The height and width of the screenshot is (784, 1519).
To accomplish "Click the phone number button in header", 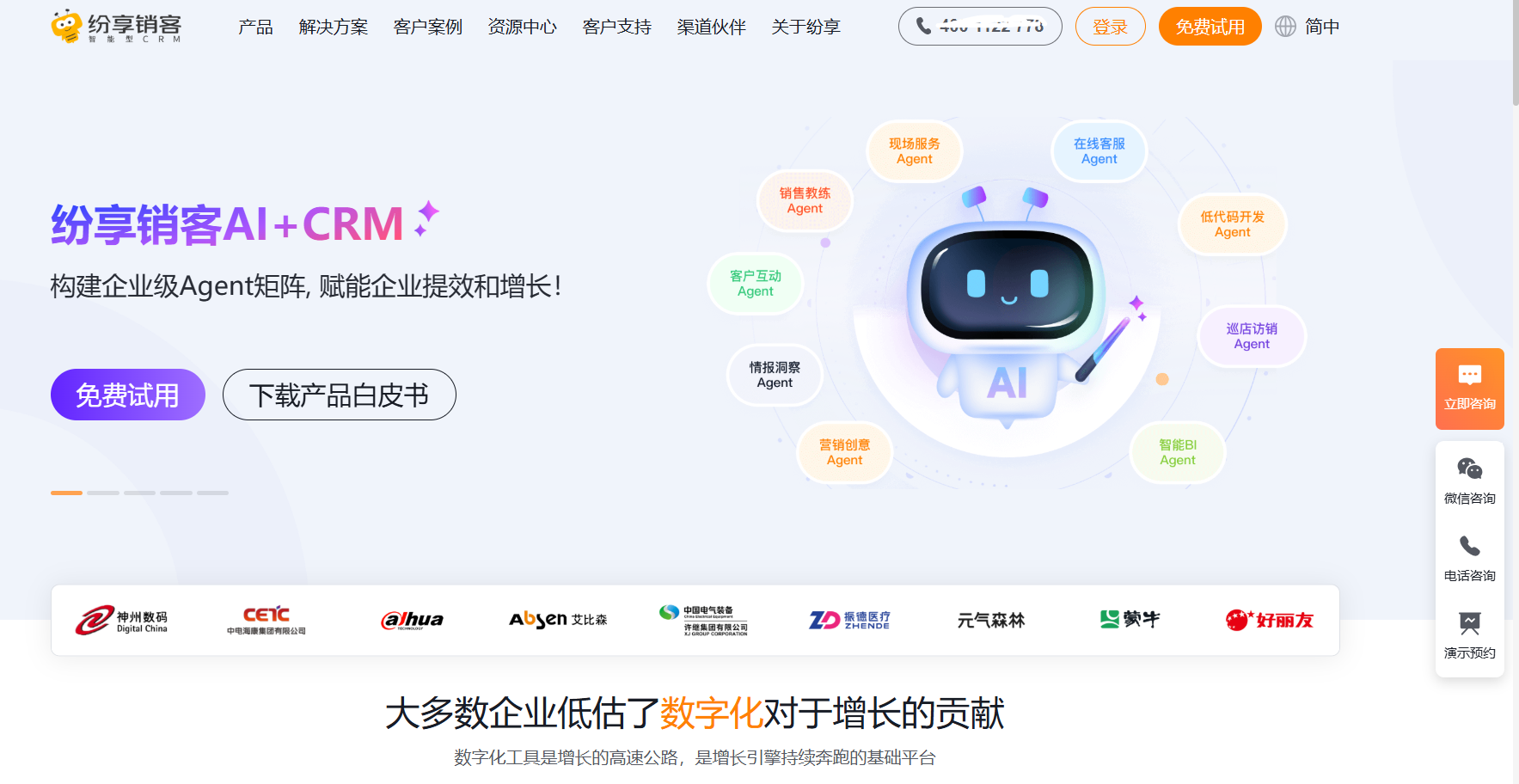I will pos(980,27).
